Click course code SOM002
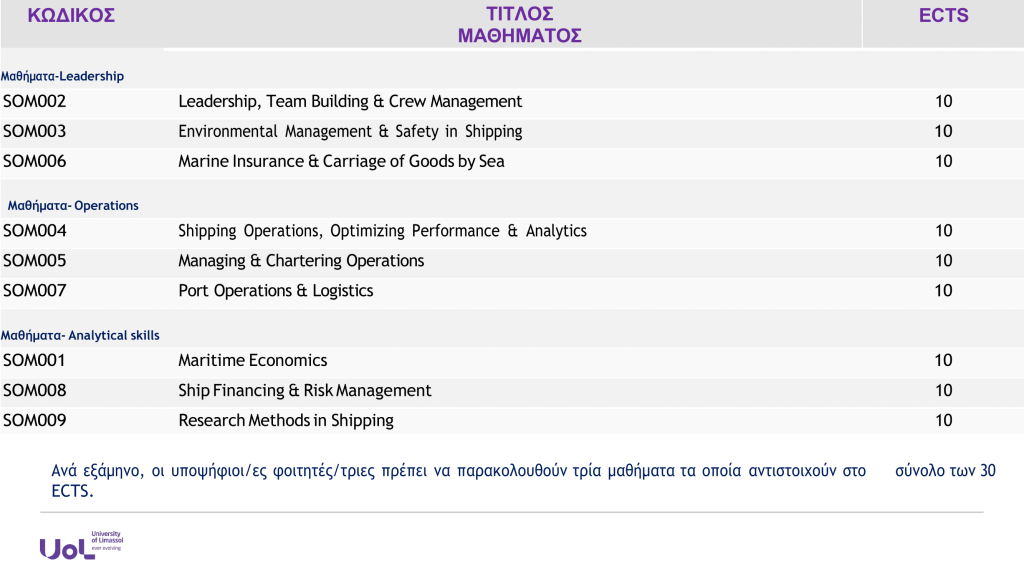 35,101
